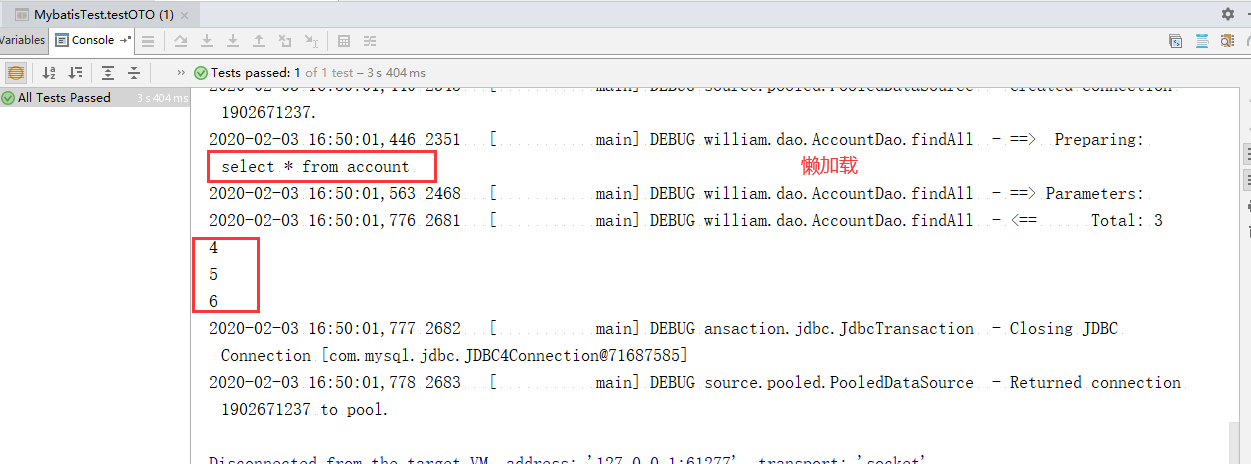Click the restore layout icon on the top right
This screenshot has height=464, width=1251.
[1177, 41]
